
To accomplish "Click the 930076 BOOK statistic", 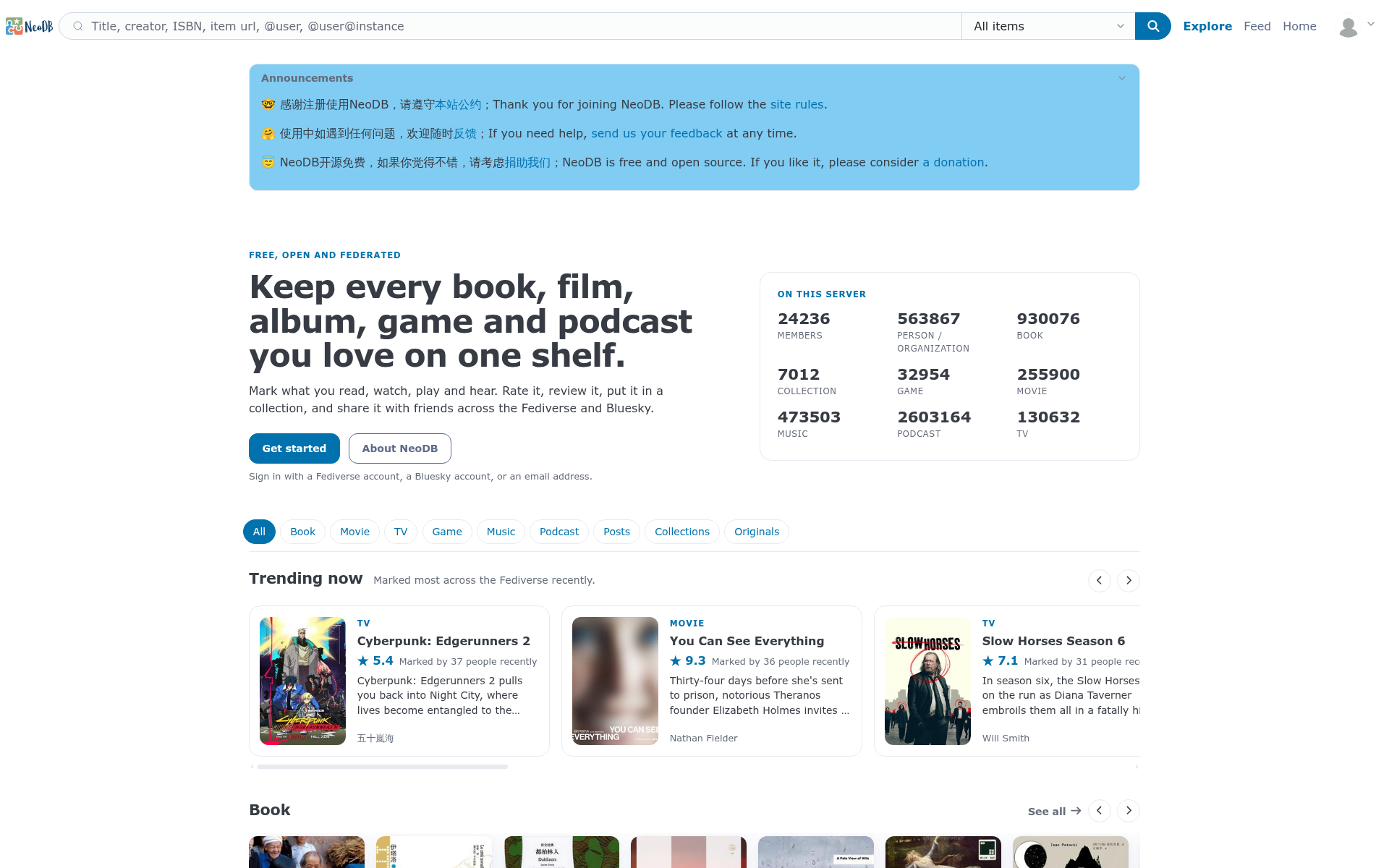I will 1048,325.
